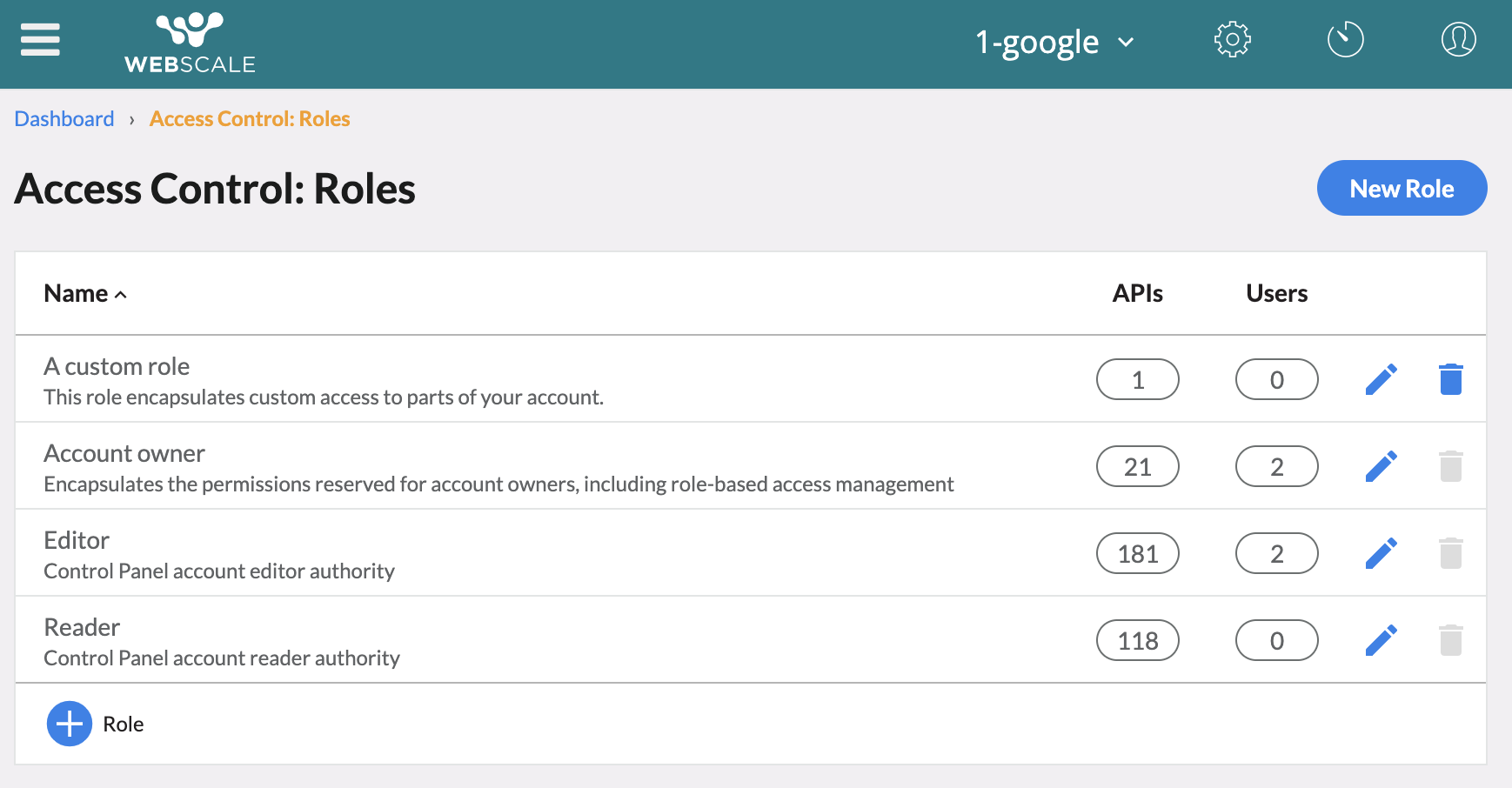1512x788 pixels.
Task: Click Users count 2 for Account owner
Action: click(x=1276, y=466)
